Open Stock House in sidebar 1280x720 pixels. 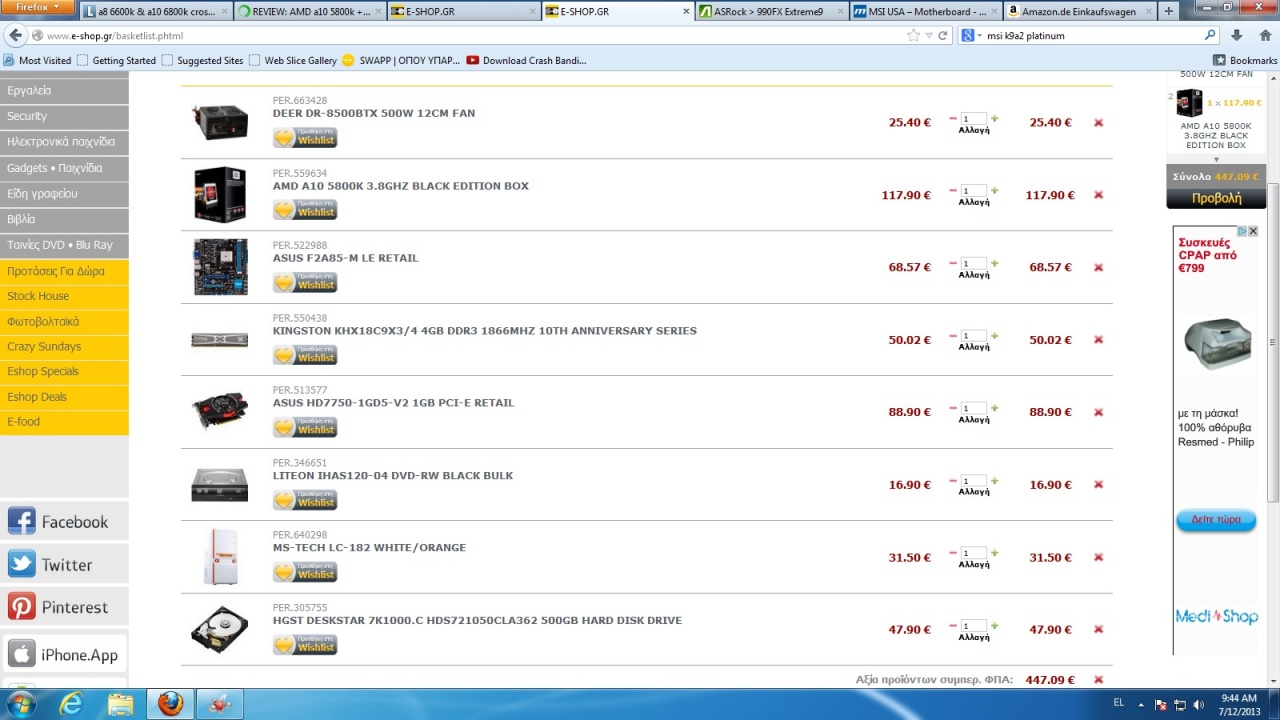64,296
